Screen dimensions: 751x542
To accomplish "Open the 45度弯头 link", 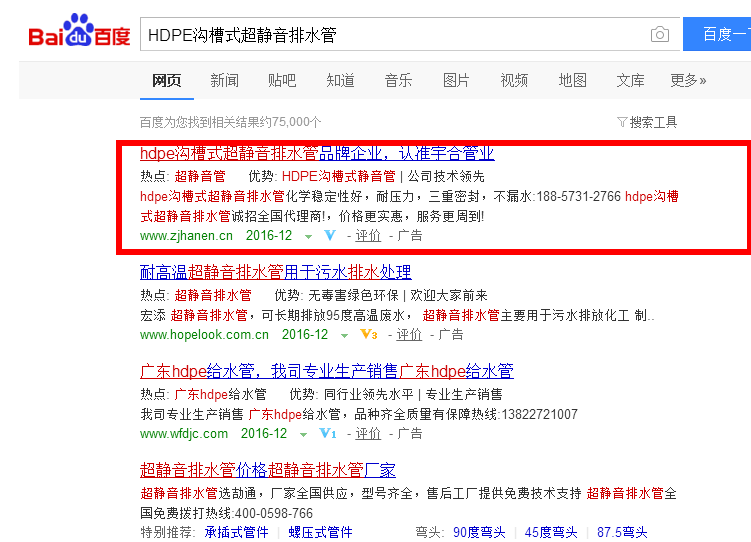I will 551,532.
